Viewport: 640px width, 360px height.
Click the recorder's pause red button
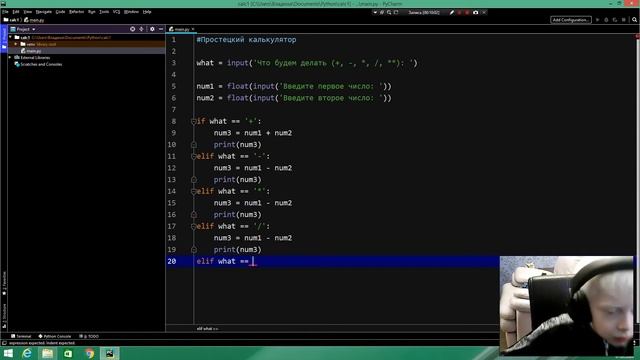pyautogui.click(x=460, y=12)
